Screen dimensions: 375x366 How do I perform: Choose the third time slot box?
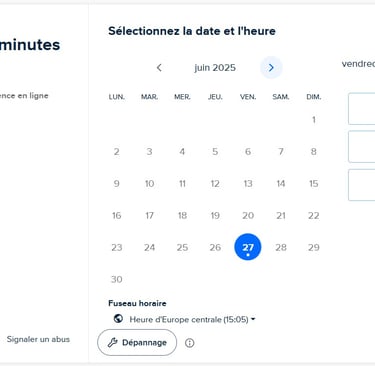[x=362, y=185]
